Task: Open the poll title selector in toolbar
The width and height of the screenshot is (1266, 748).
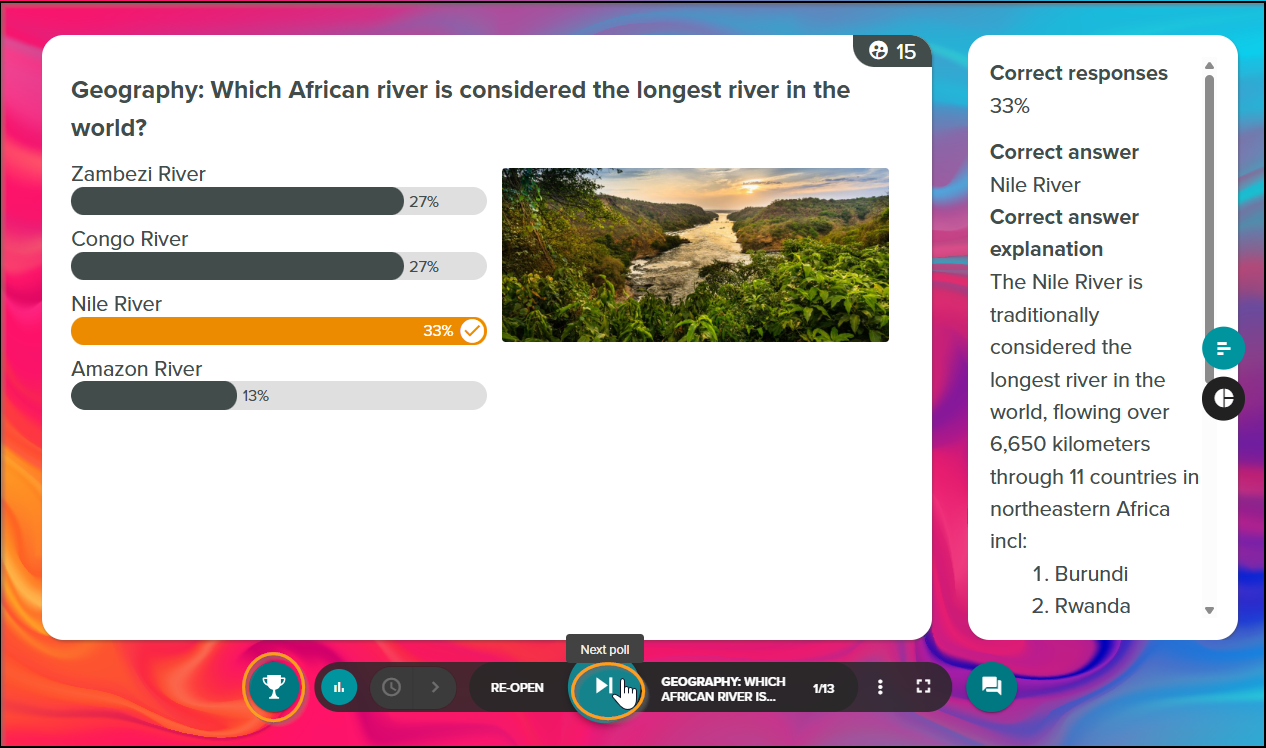Action: [x=723, y=688]
